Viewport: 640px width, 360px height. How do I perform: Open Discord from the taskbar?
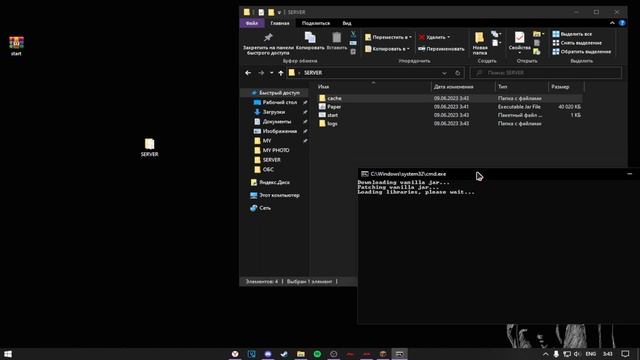click(x=268, y=353)
